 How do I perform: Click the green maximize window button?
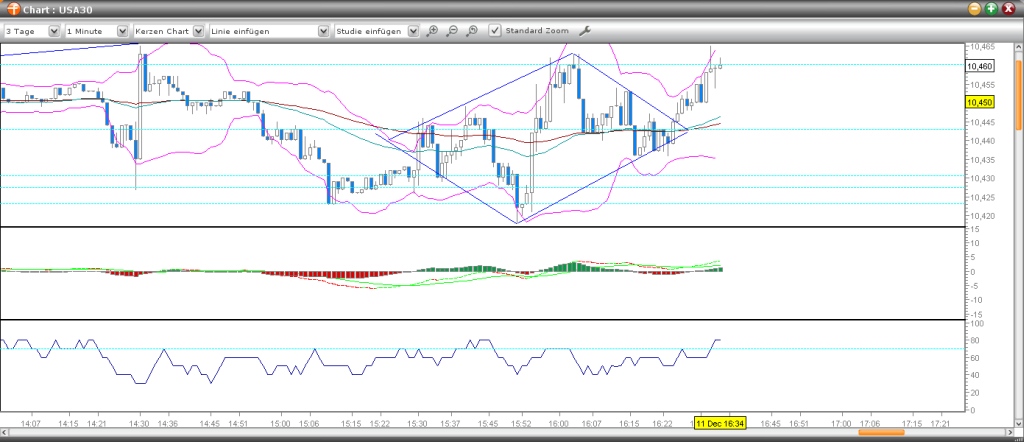click(x=991, y=8)
